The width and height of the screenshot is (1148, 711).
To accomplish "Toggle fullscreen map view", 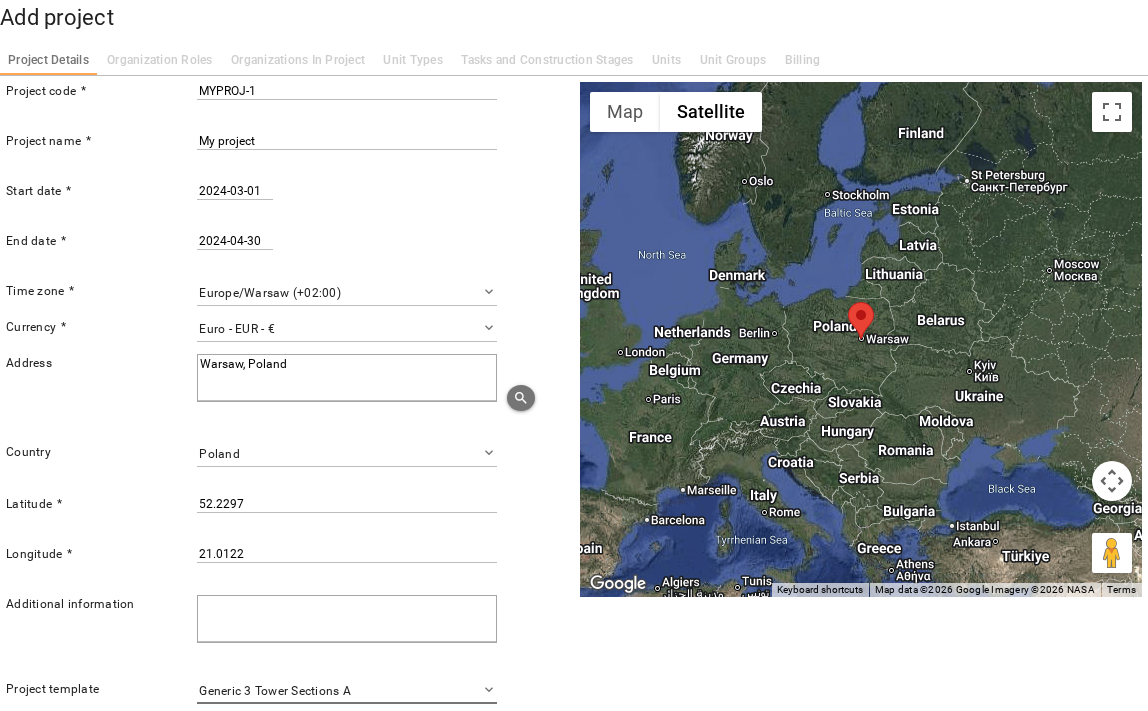I will [x=1111, y=112].
